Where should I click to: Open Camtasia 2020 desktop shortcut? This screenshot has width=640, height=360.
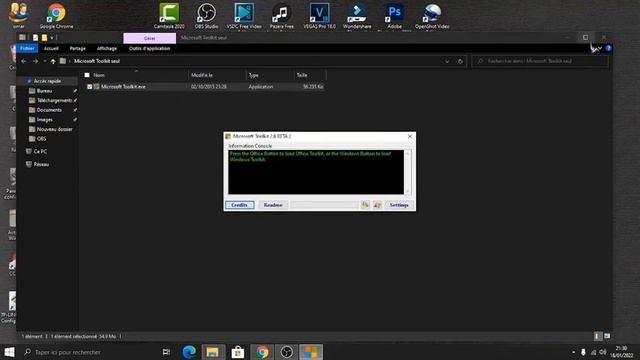click(169, 16)
